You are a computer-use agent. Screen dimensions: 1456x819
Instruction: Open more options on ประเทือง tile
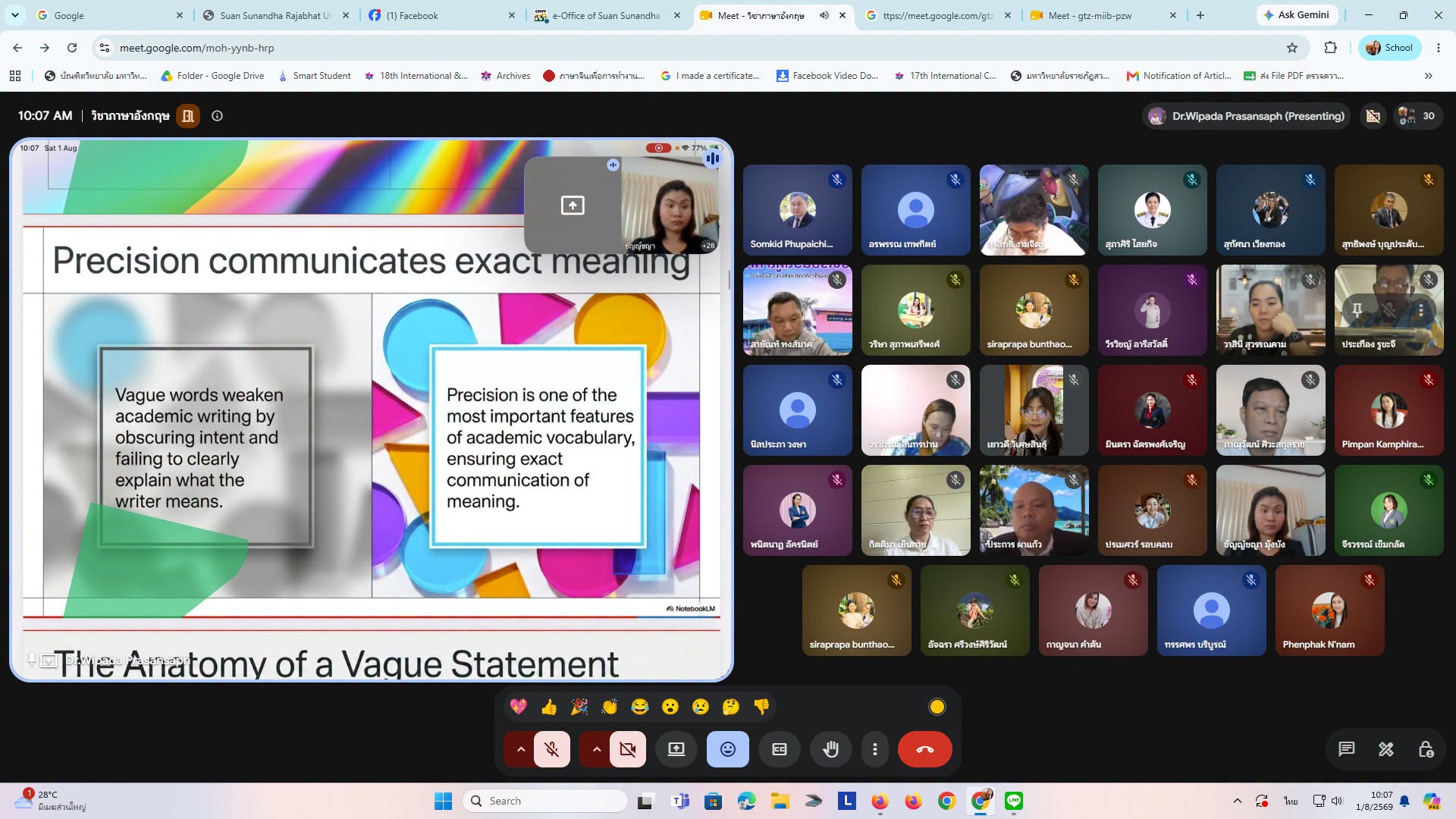pyautogui.click(x=1421, y=310)
